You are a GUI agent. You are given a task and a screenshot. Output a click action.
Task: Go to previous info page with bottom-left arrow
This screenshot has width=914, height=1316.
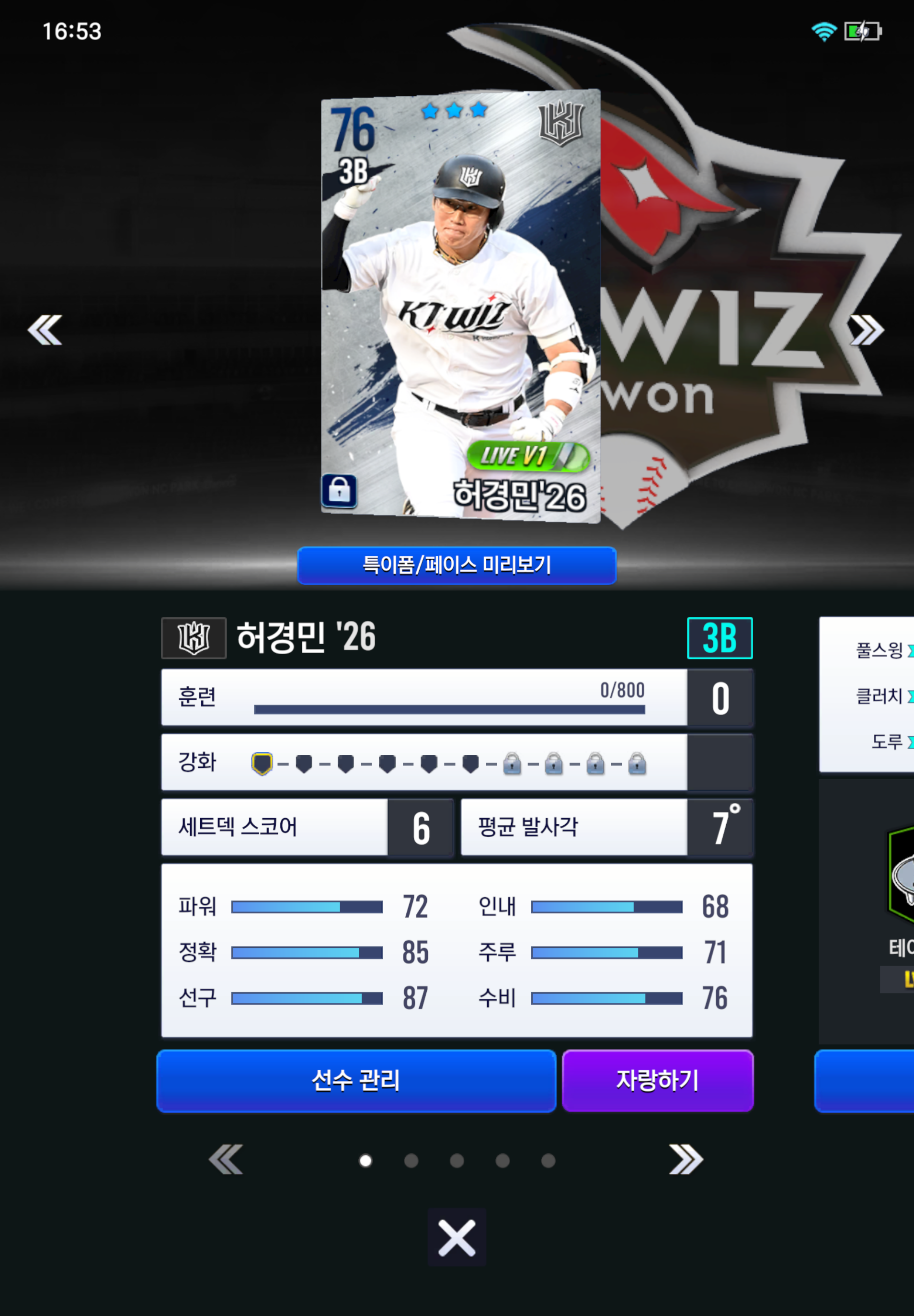coord(226,1160)
